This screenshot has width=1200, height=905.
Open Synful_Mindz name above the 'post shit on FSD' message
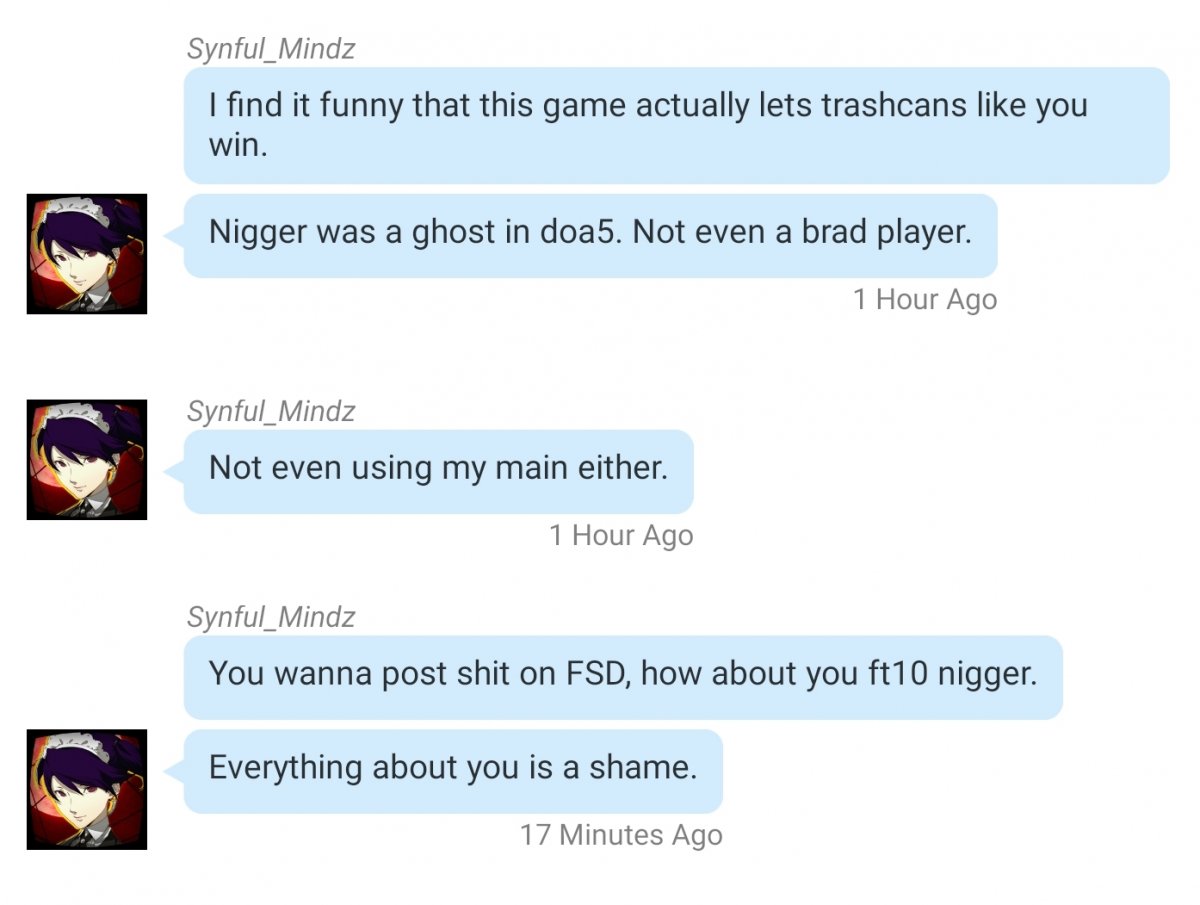click(x=271, y=617)
